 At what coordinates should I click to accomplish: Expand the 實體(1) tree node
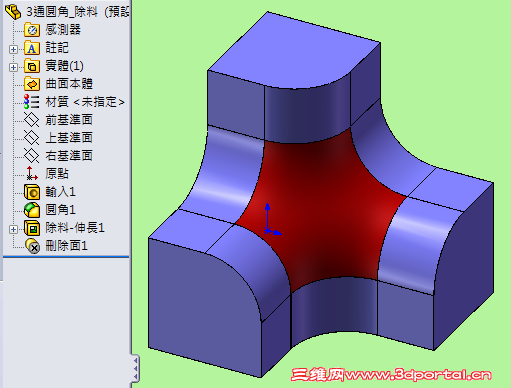(x=13, y=67)
